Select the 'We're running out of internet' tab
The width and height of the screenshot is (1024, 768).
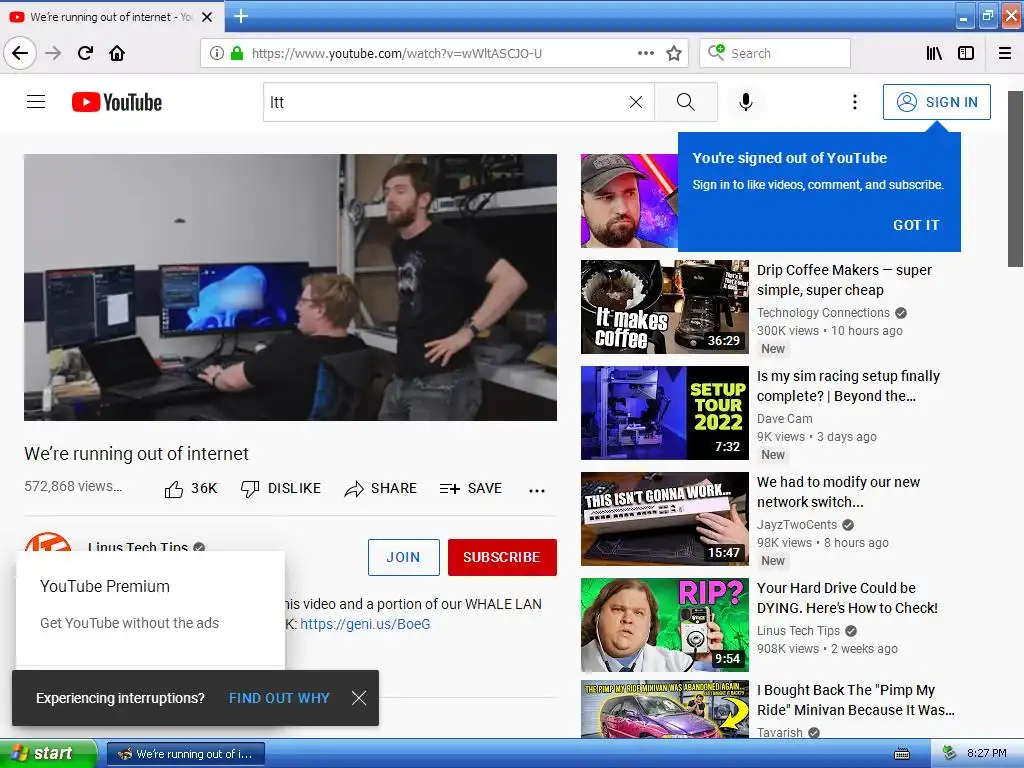111,17
